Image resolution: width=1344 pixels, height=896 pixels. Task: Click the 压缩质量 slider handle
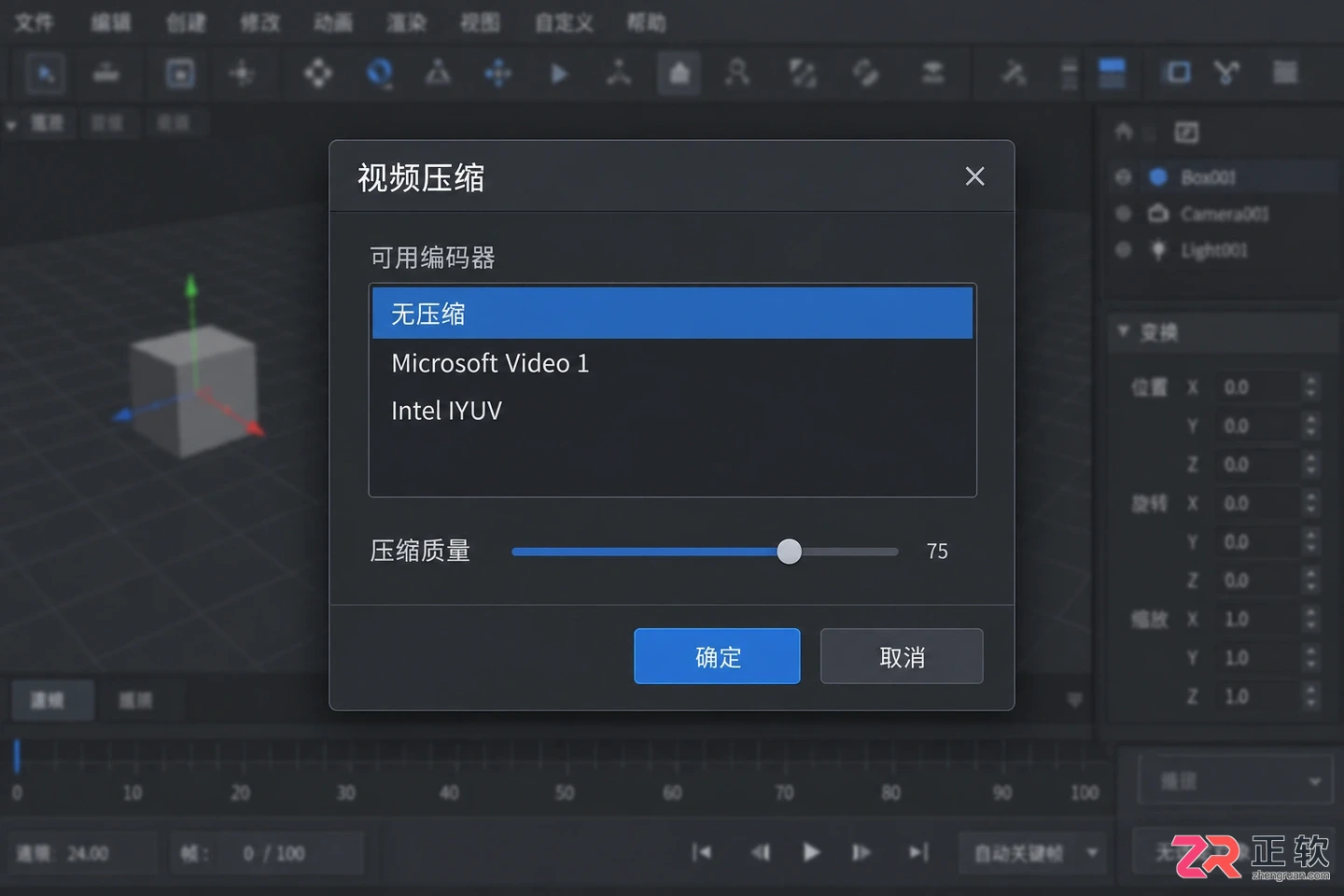[x=790, y=552]
